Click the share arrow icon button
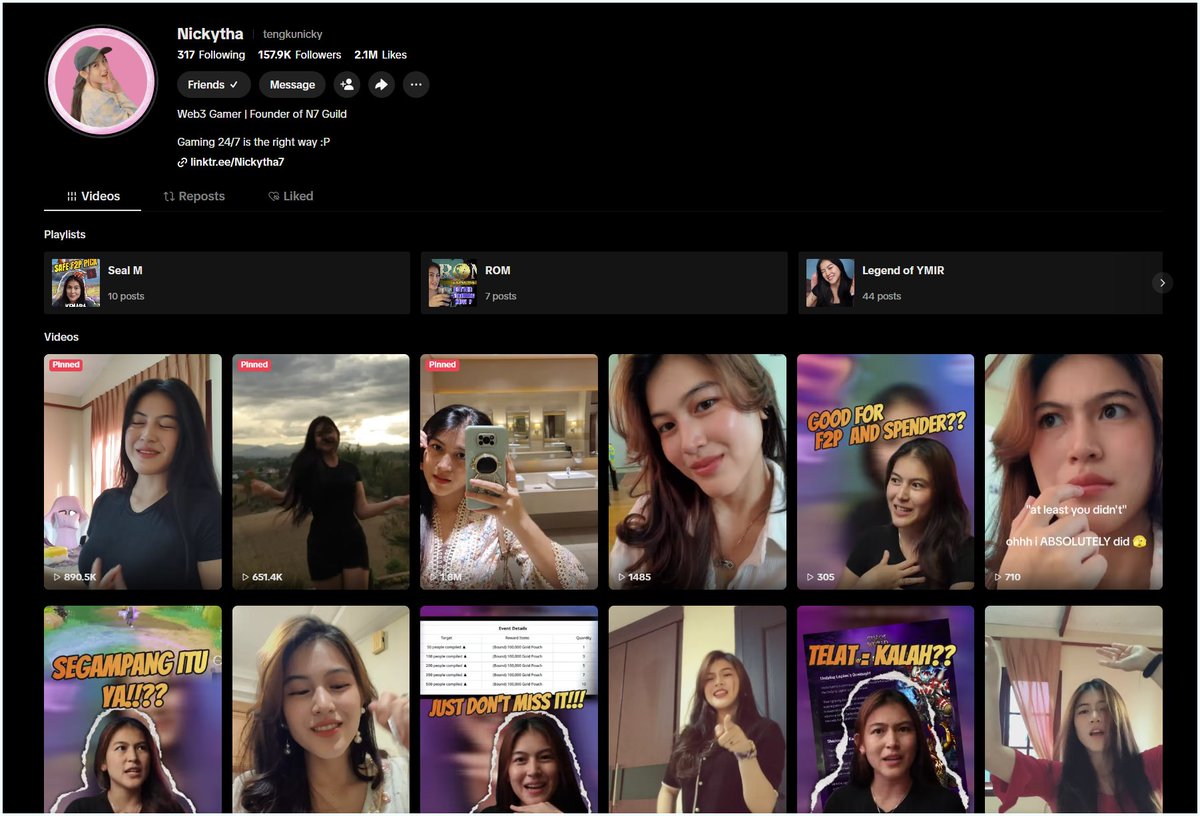Viewport: 1200px width, 816px height. coord(381,85)
